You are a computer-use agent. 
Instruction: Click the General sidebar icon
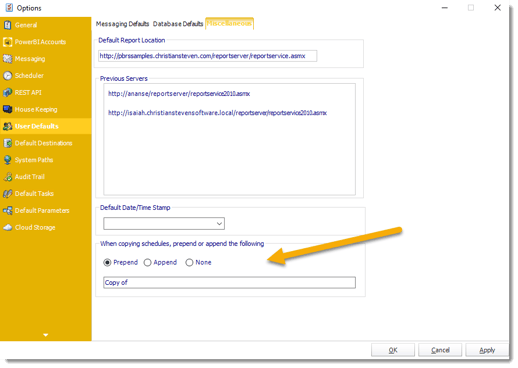coord(7,25)
